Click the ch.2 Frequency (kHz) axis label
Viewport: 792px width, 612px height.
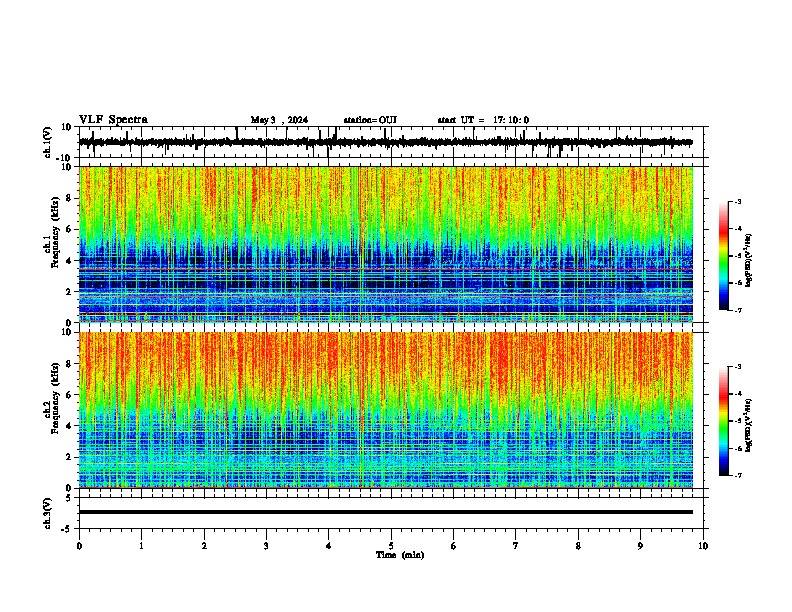click(55, 397)
